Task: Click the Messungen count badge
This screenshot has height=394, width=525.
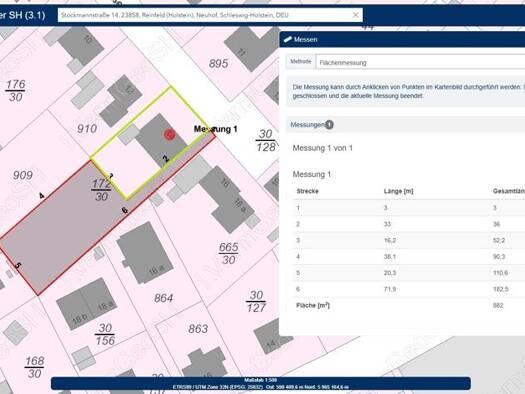Action: click(329, 125)
